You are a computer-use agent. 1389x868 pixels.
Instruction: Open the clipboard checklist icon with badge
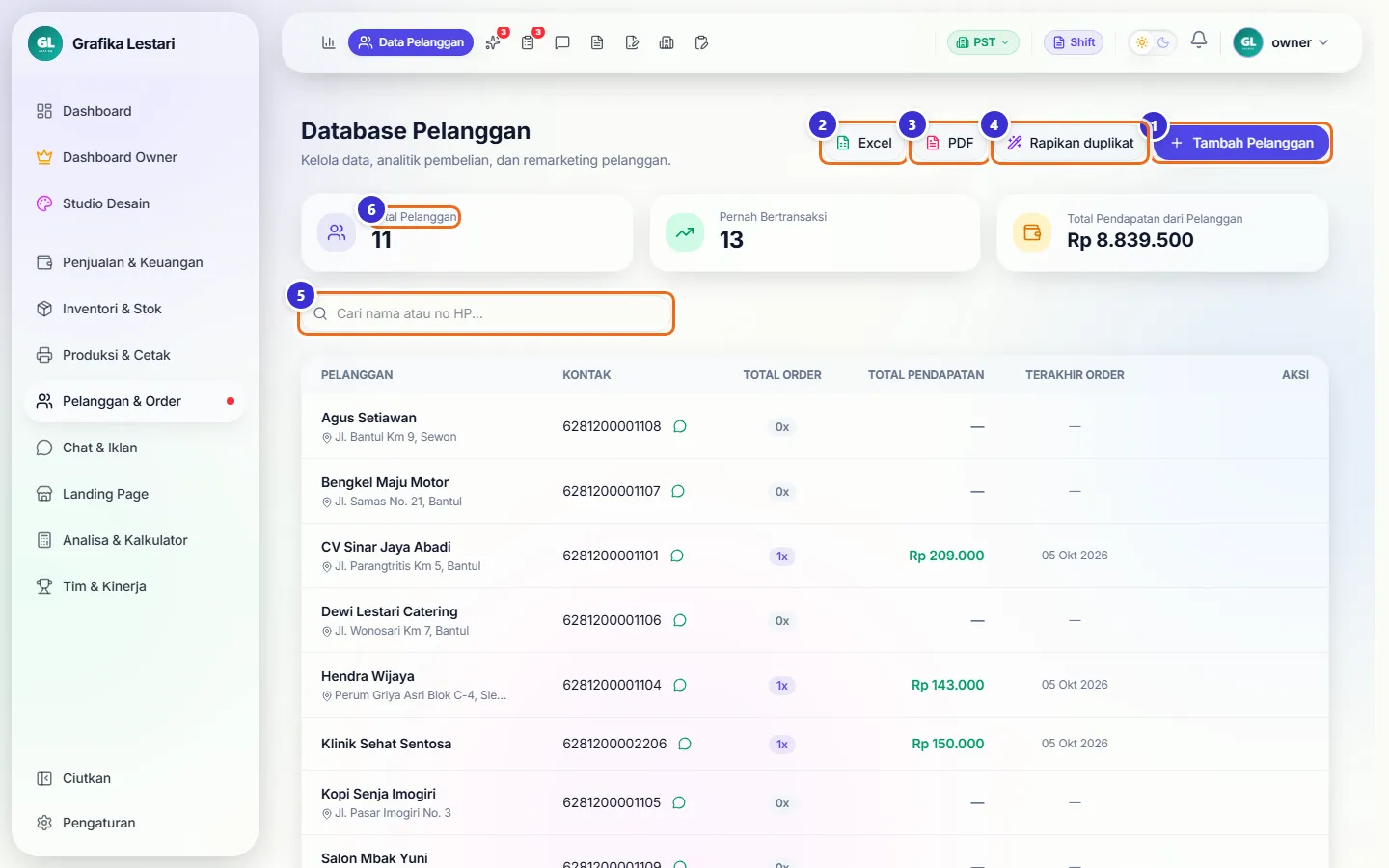528,42
